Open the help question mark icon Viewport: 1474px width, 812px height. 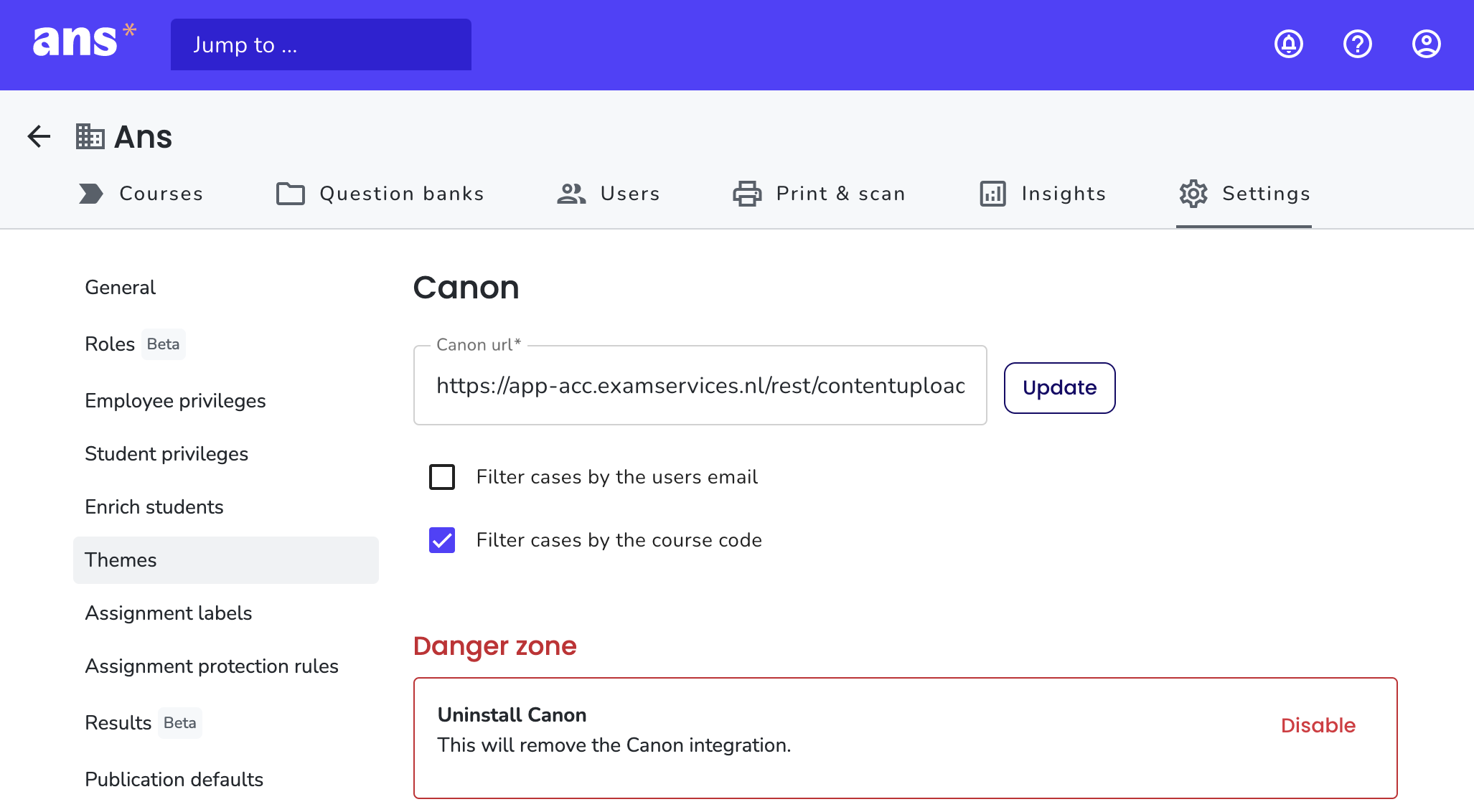point(1358,44)
